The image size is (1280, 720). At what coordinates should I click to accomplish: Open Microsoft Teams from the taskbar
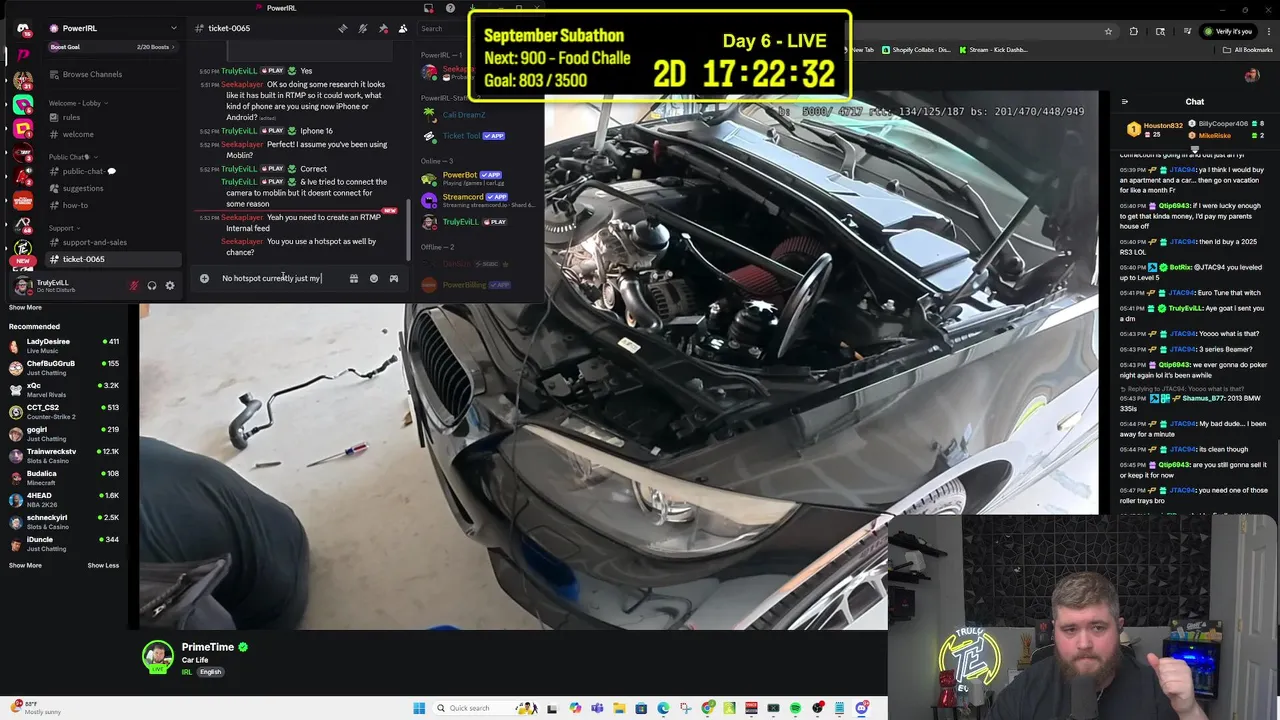(597, 708)
